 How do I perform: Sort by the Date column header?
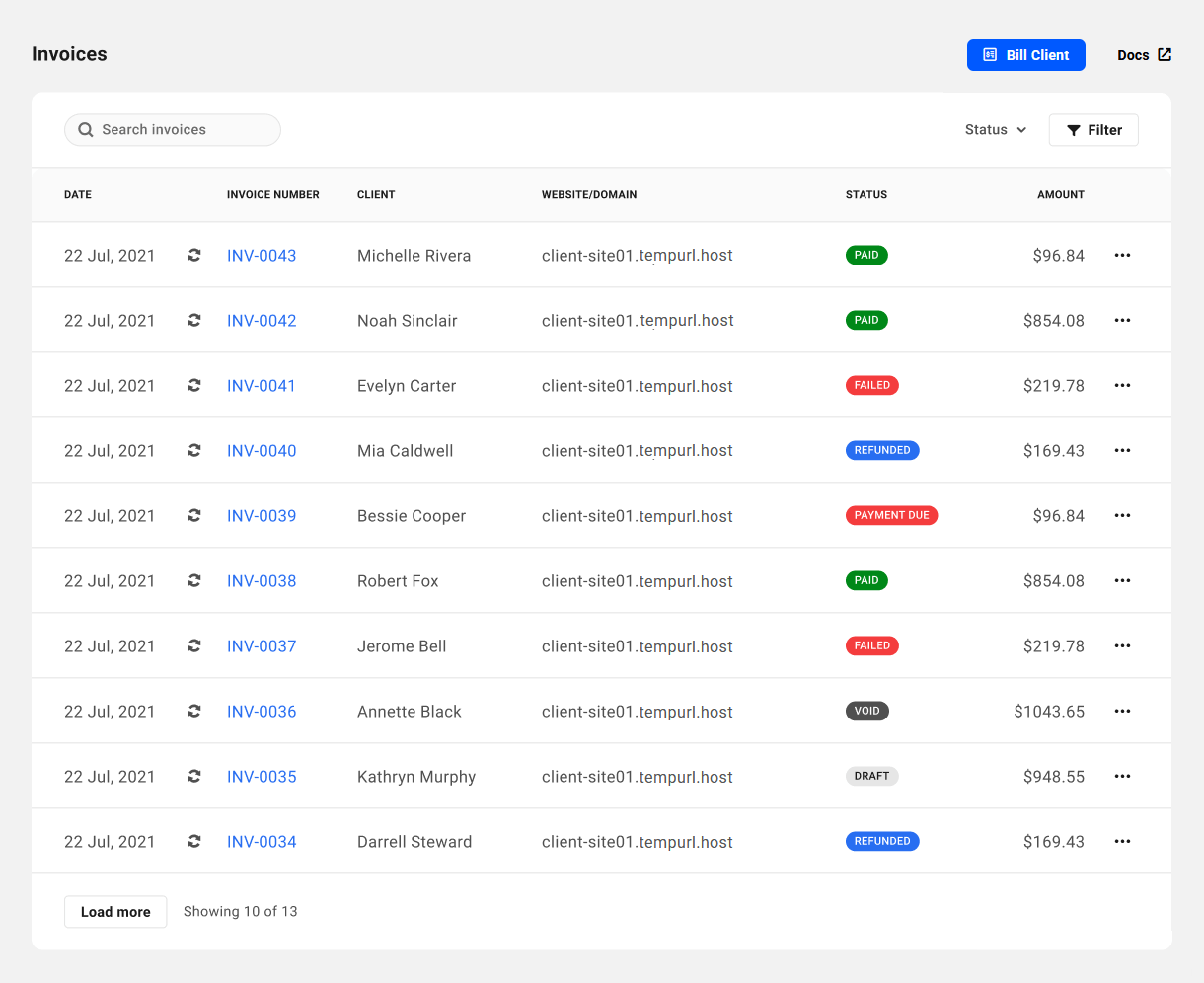pos(78,195)
